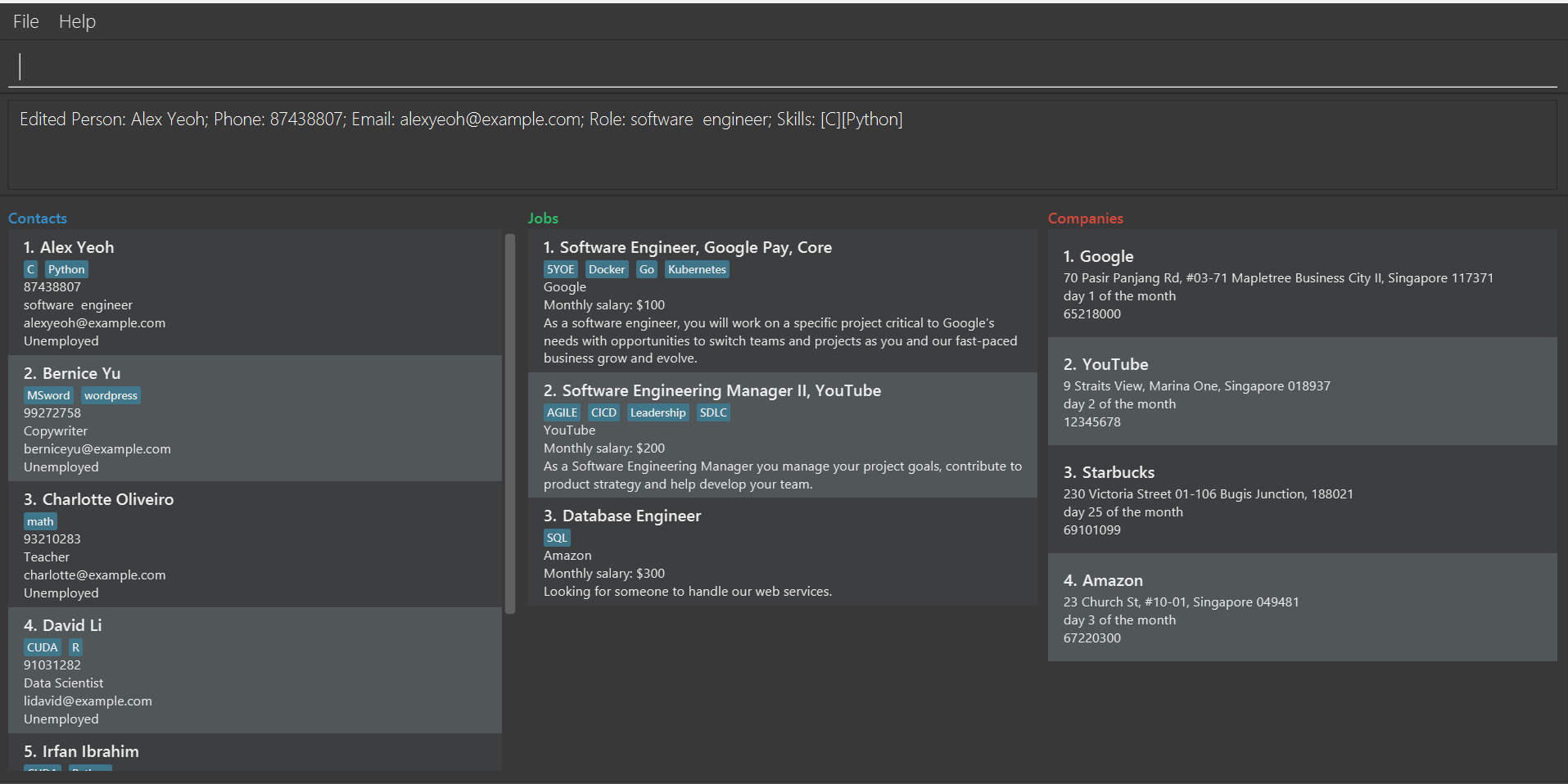Click the 'Edited Person: Alex Yeoh' result message
Image resolution: width=1568 pixels, height=784 pixels.
coord(461,119)
